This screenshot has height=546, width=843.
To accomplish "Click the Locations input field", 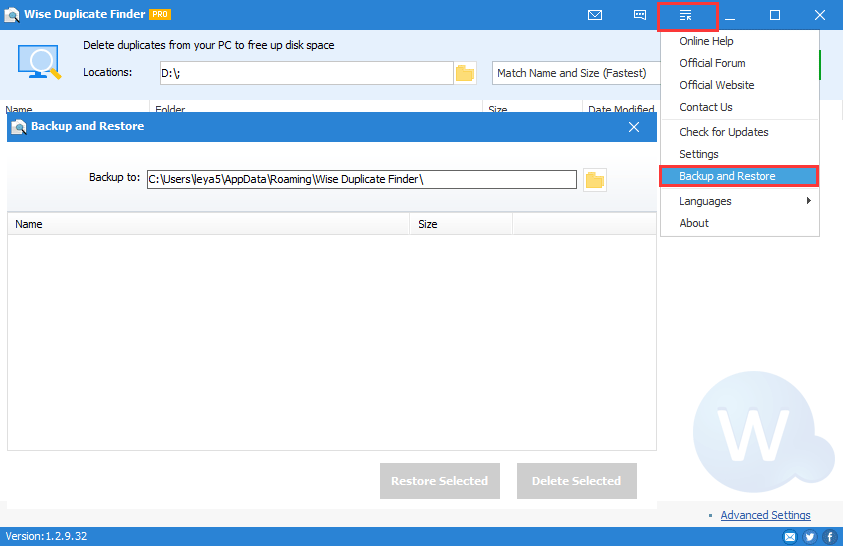I will coord(306,73).
